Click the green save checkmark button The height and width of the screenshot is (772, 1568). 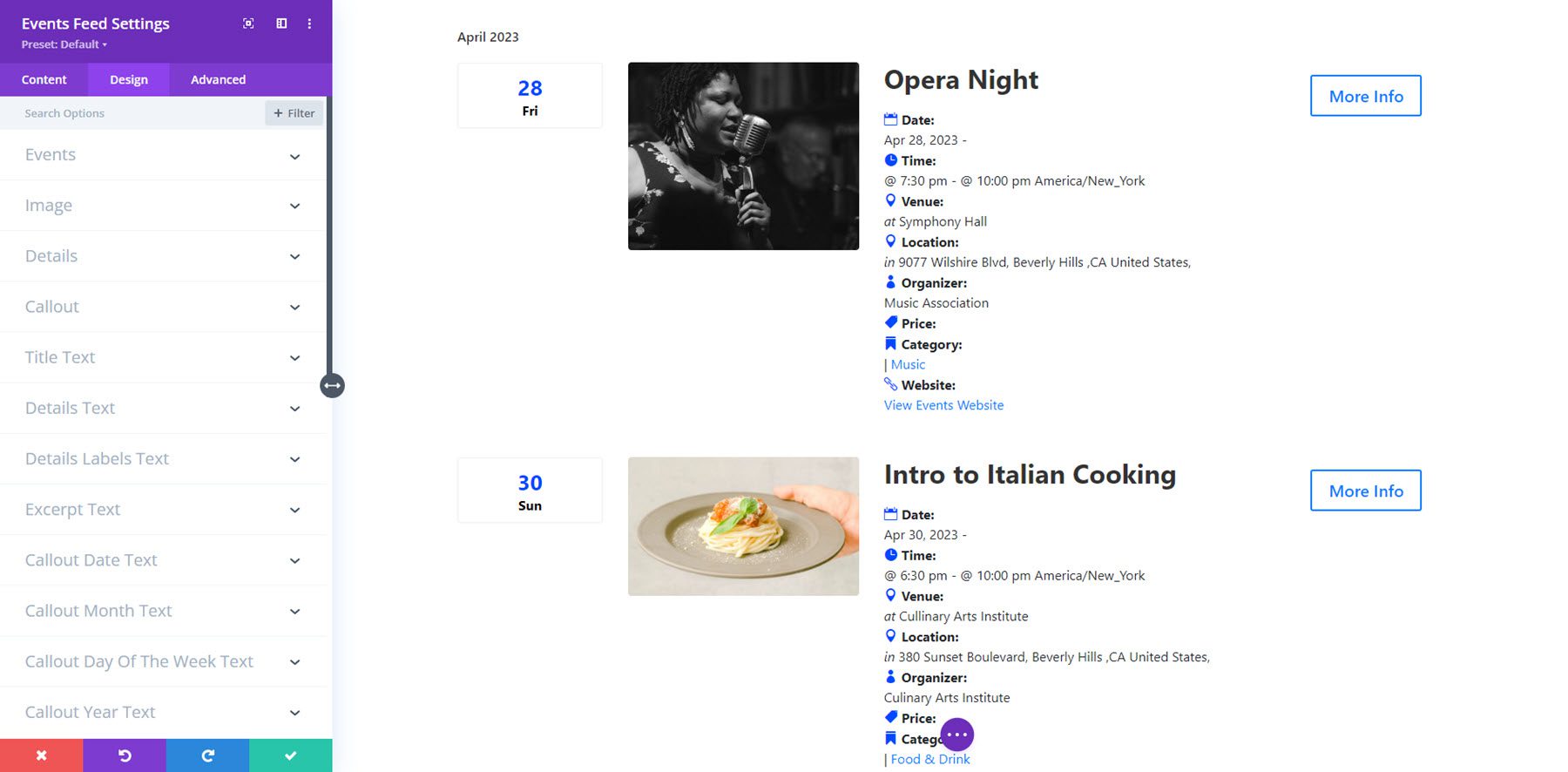pos(291,755)
